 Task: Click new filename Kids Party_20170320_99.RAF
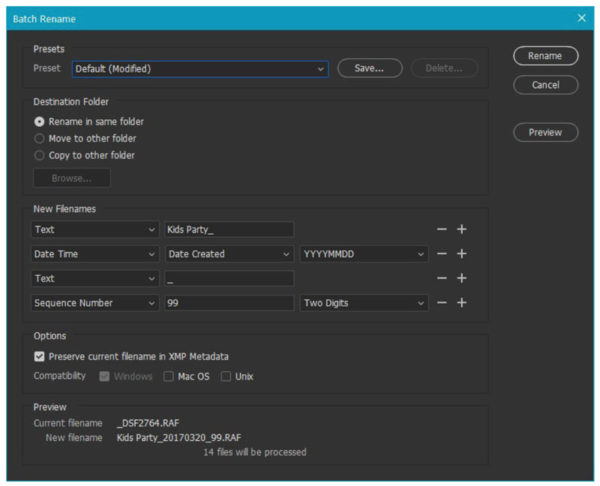[179, 437]
